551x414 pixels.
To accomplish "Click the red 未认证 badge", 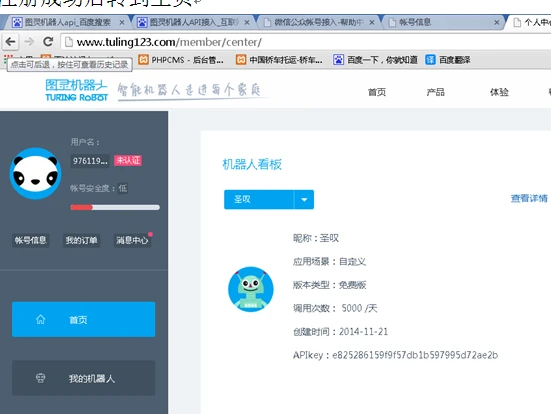I will coord(128,160).
